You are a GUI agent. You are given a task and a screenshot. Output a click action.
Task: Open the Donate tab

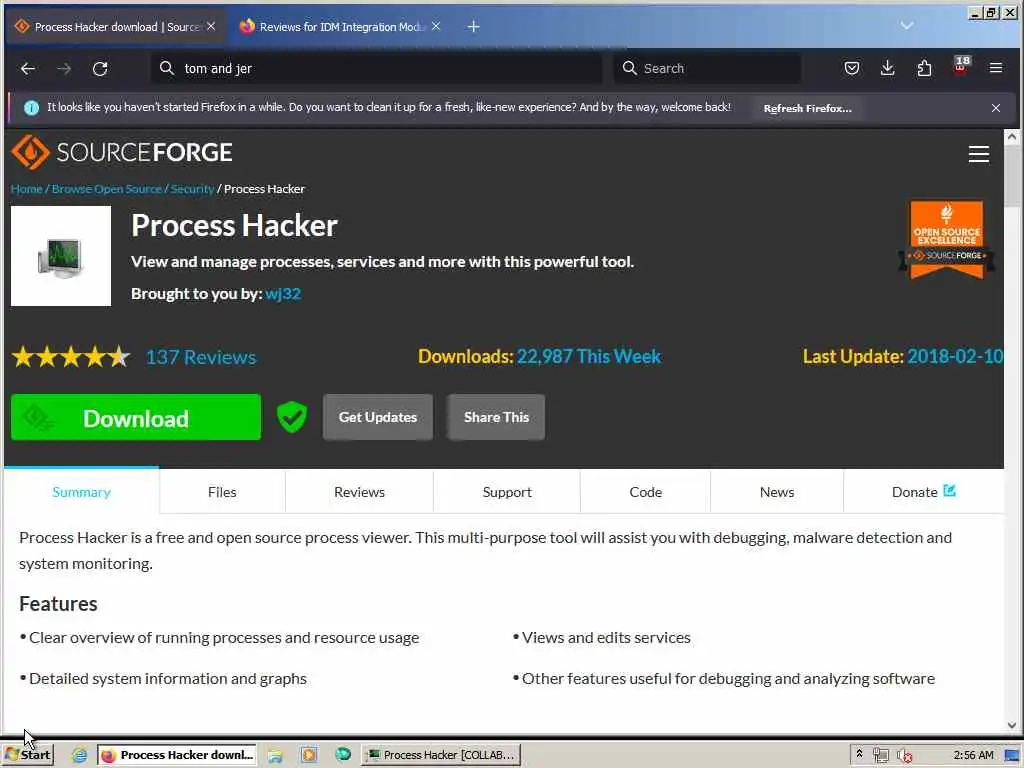923,492
